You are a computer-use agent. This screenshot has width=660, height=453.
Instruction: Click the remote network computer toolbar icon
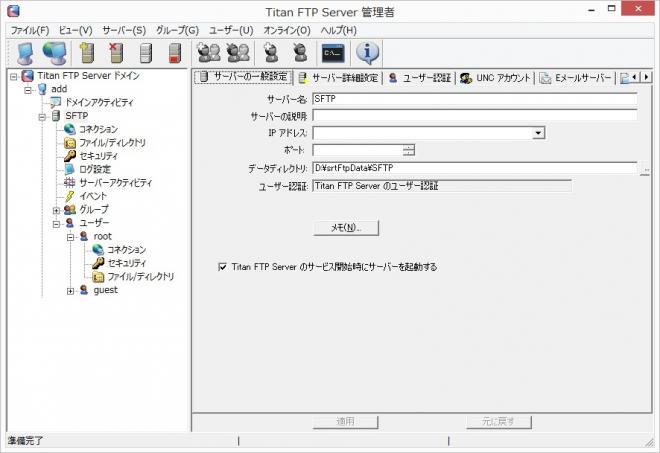coord(55,53)
